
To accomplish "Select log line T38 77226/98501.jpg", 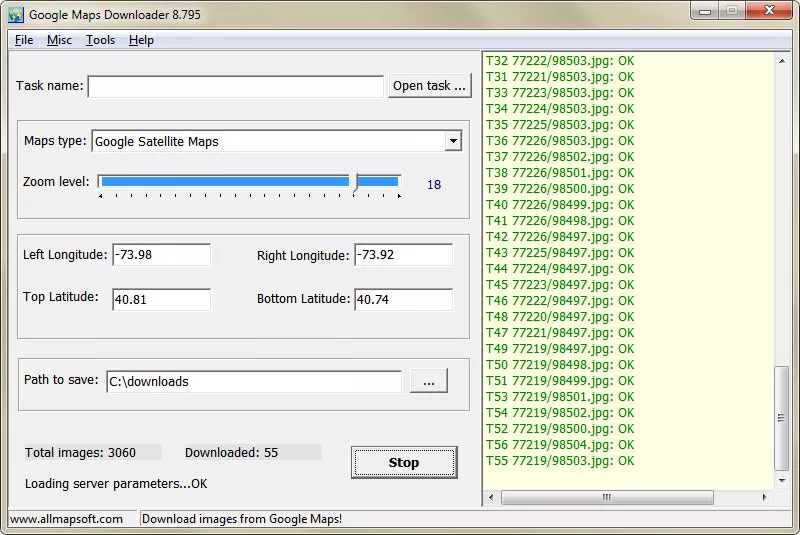I will [x=560, y=173].
